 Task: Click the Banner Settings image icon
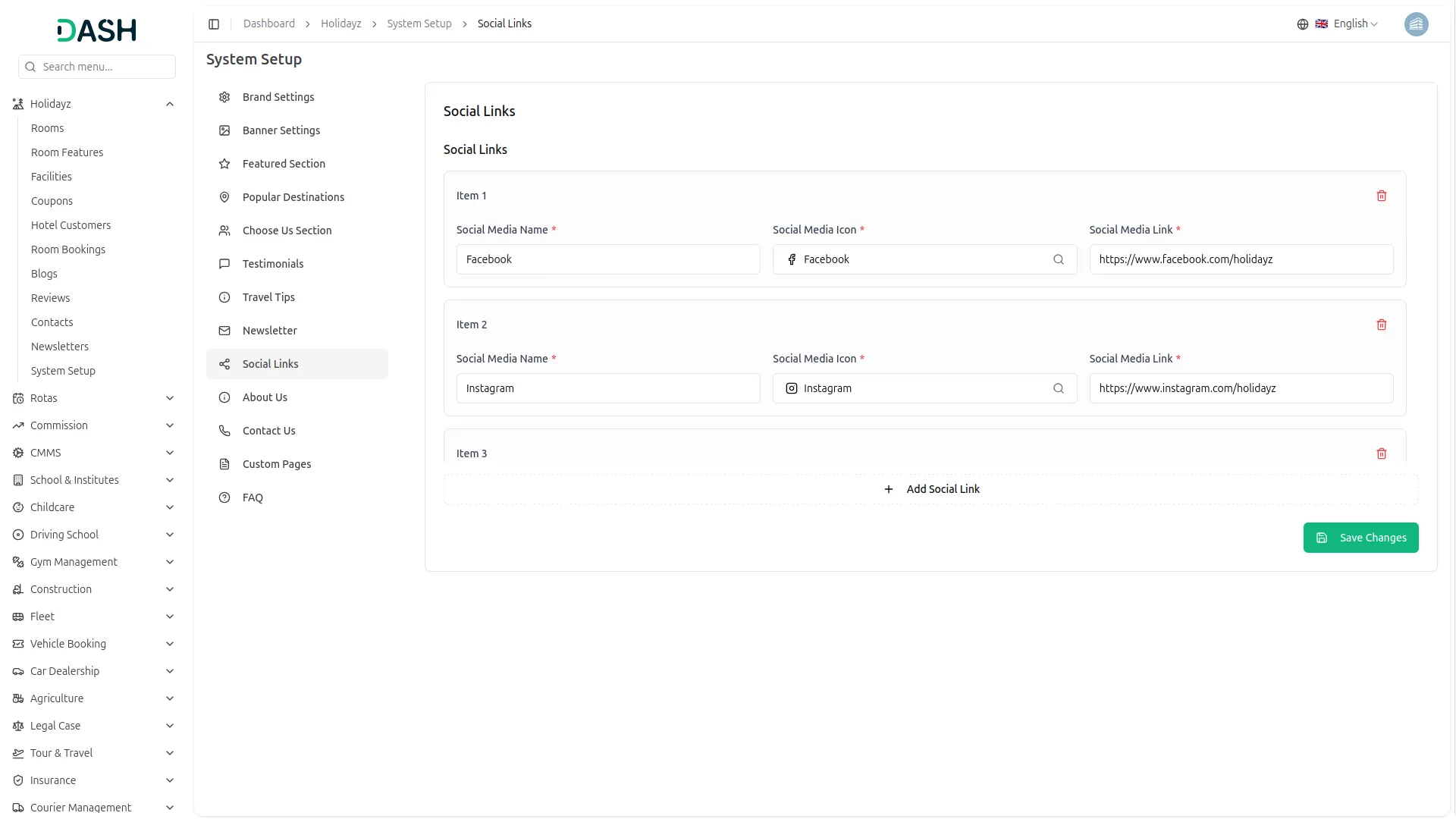(x=224, y=130)
